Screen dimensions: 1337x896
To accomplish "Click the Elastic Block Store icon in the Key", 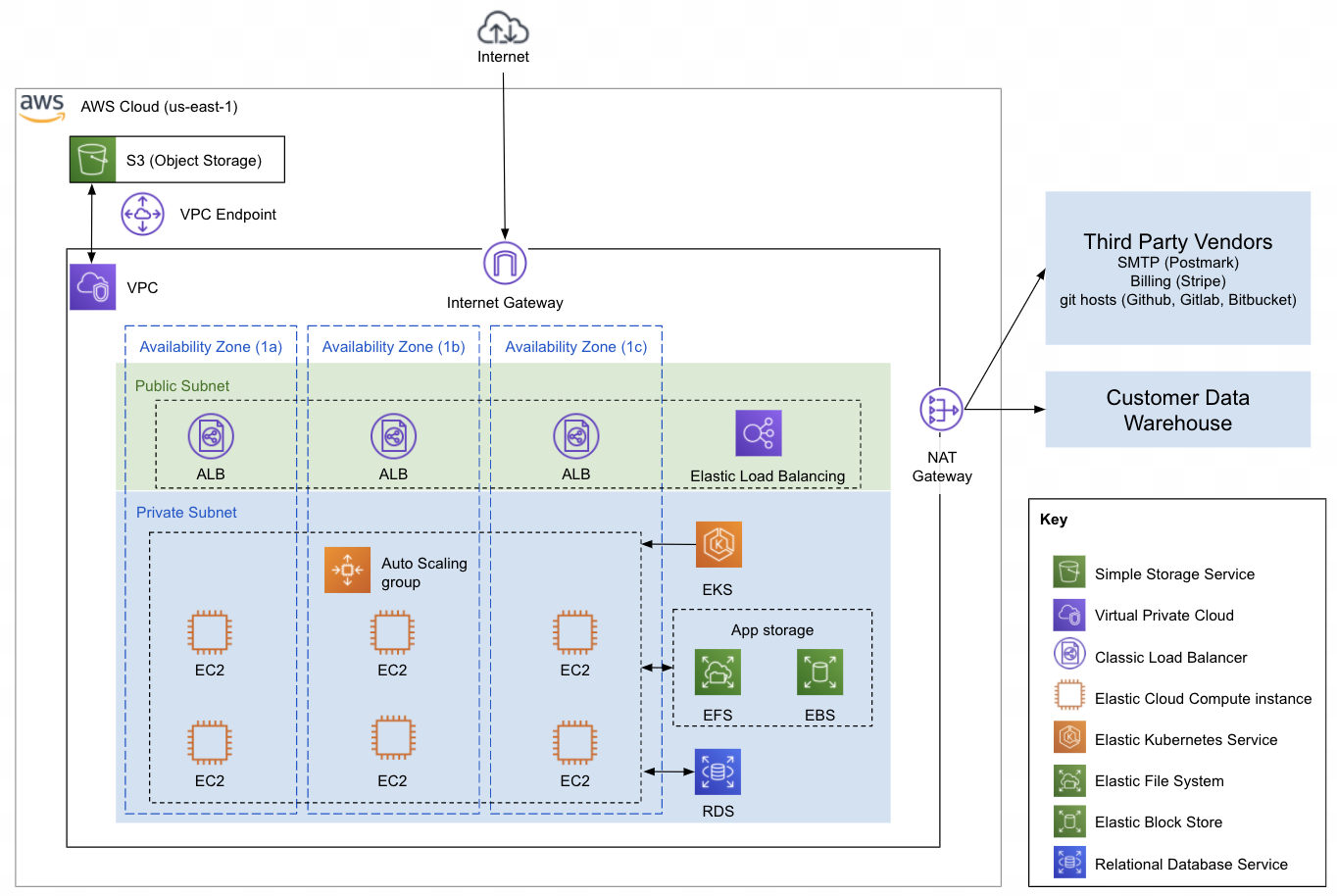I will click(1069, 821).
